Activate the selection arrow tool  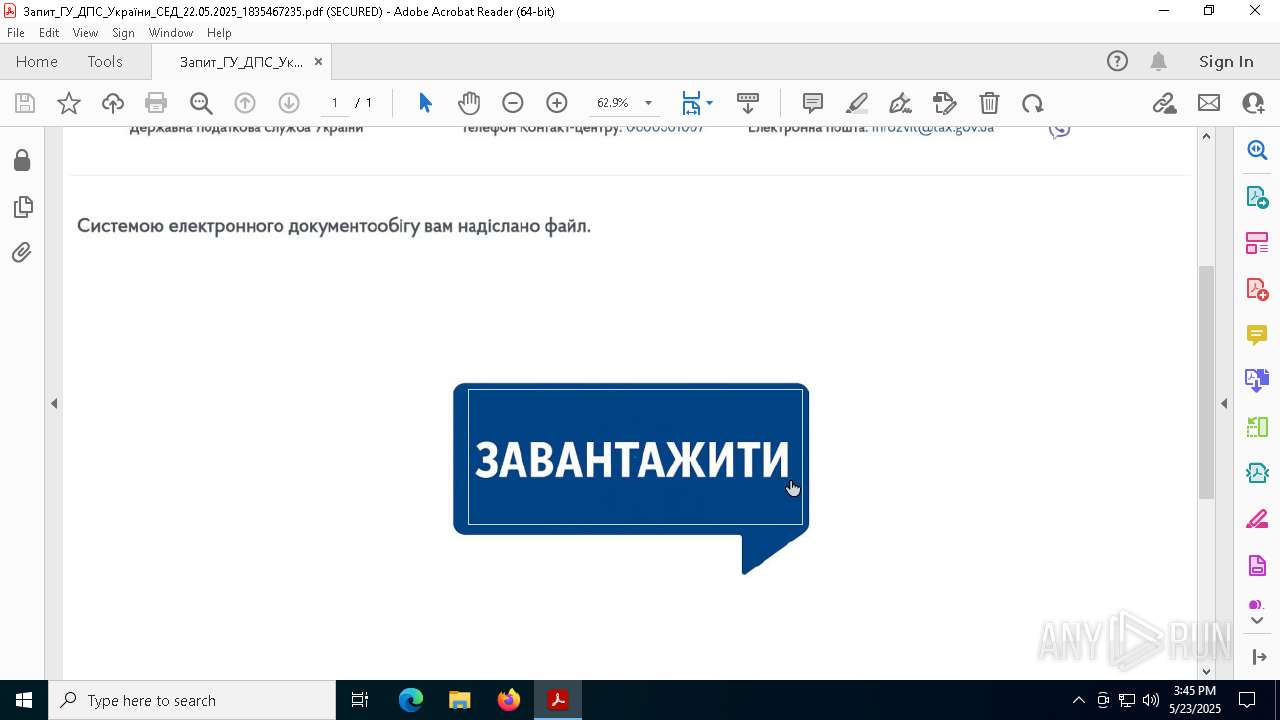[x=425, y=103]
